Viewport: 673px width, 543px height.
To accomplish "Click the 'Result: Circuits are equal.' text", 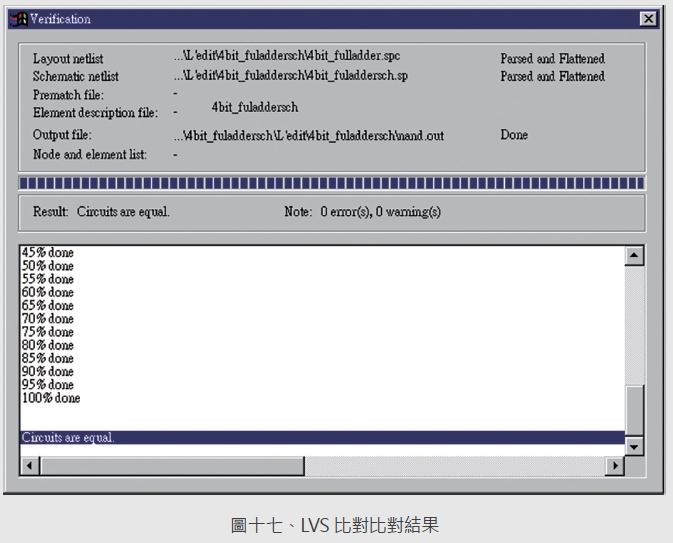I will click(x=101, y=212).
